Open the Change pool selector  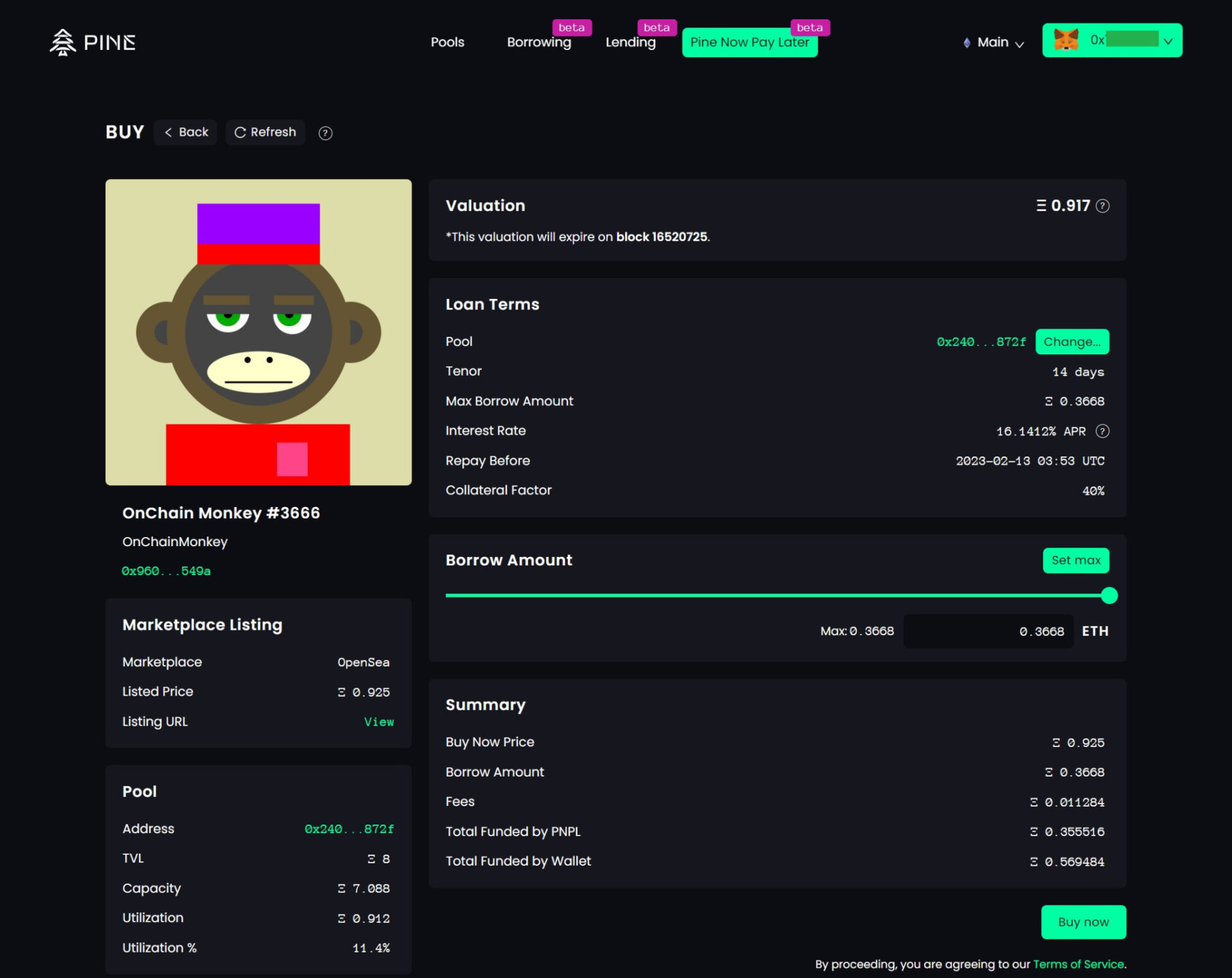coord(1072,342)
